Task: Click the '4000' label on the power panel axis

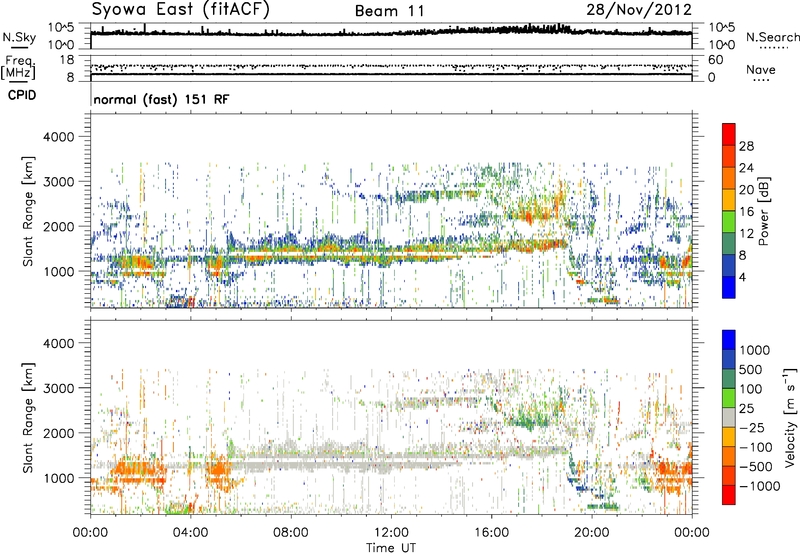Action: point(58,137)
